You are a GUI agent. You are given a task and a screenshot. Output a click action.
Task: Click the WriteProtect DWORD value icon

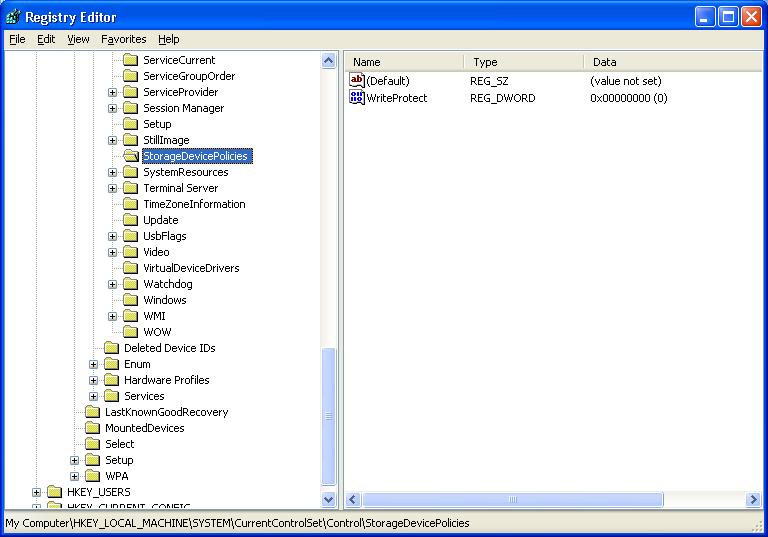tap(357, 98)
